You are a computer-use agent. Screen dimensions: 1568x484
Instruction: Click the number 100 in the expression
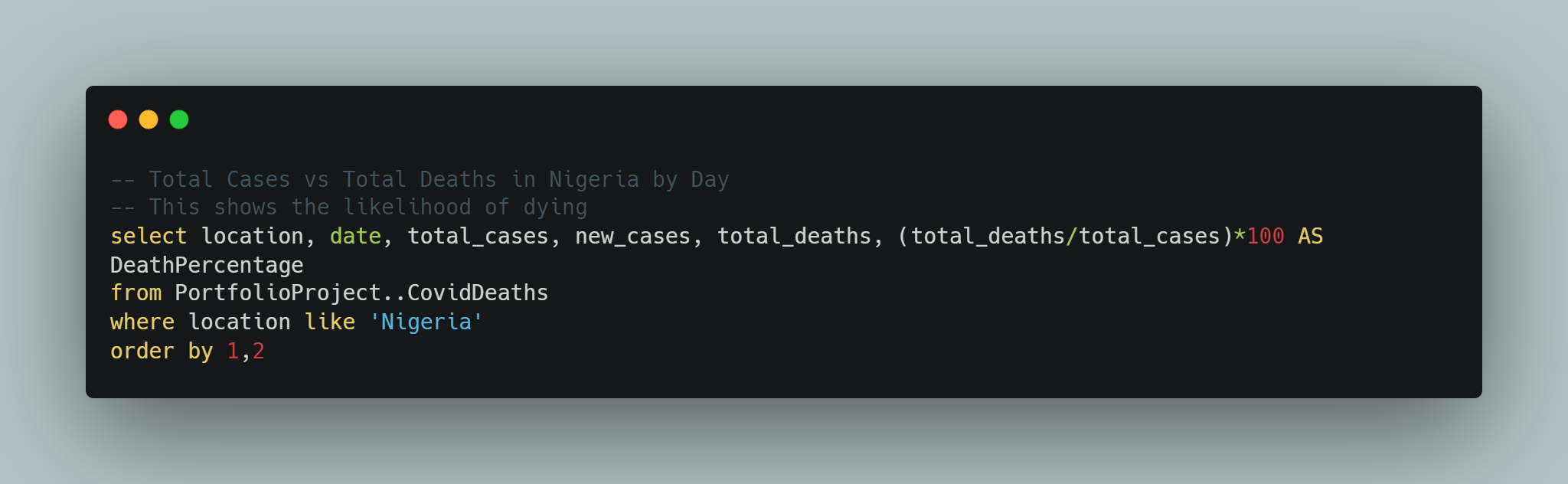coord(1266,236)
